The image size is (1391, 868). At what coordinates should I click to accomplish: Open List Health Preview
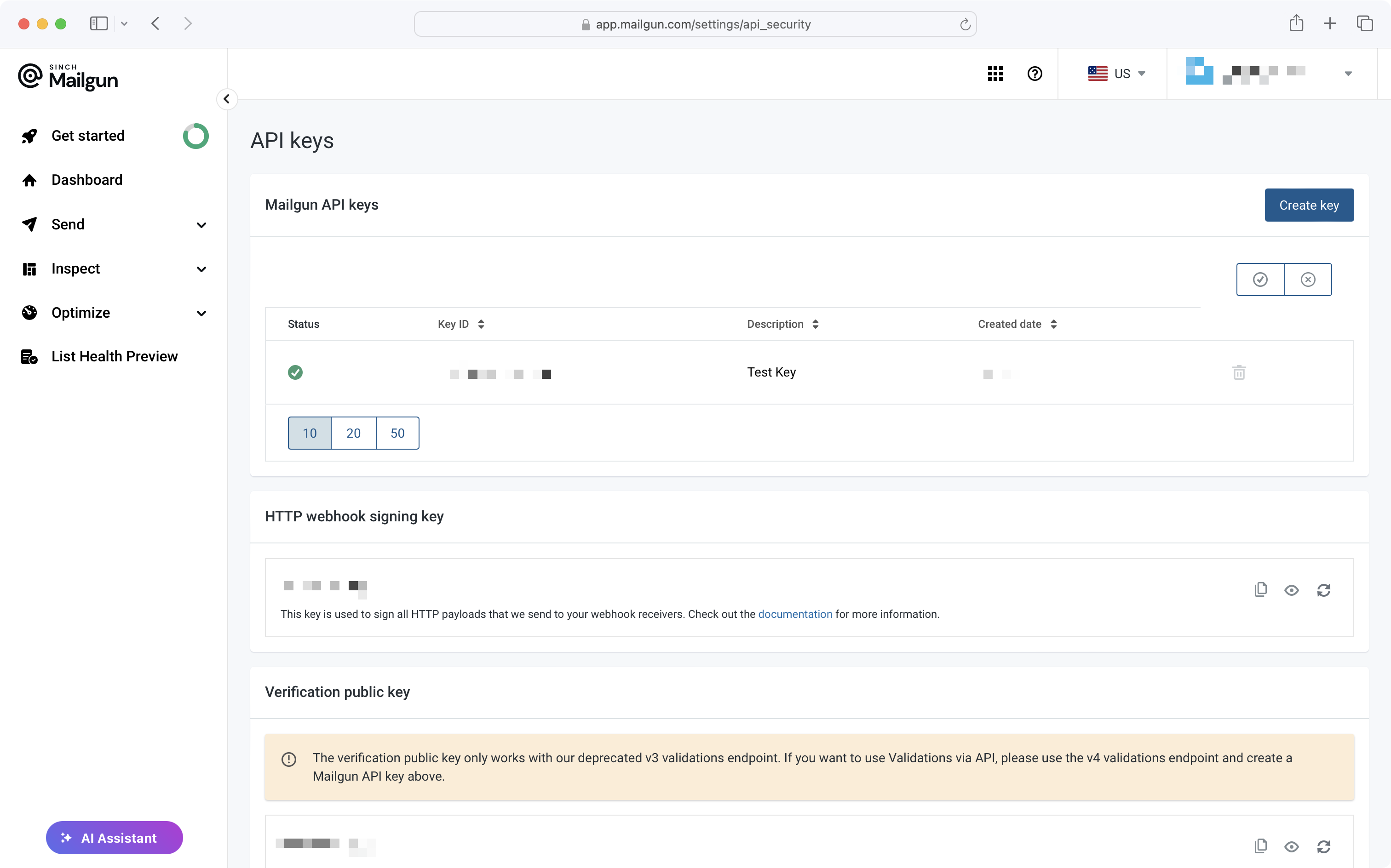coord(114,356)
